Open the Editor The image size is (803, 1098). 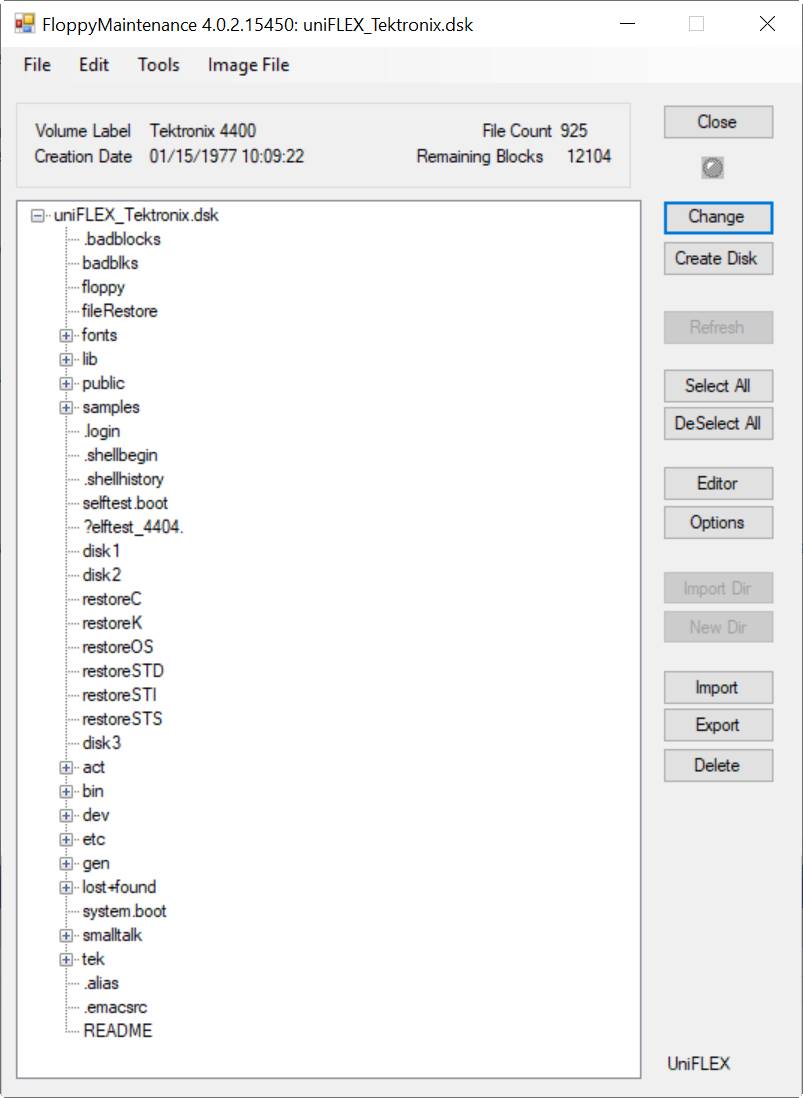[717, 483]
